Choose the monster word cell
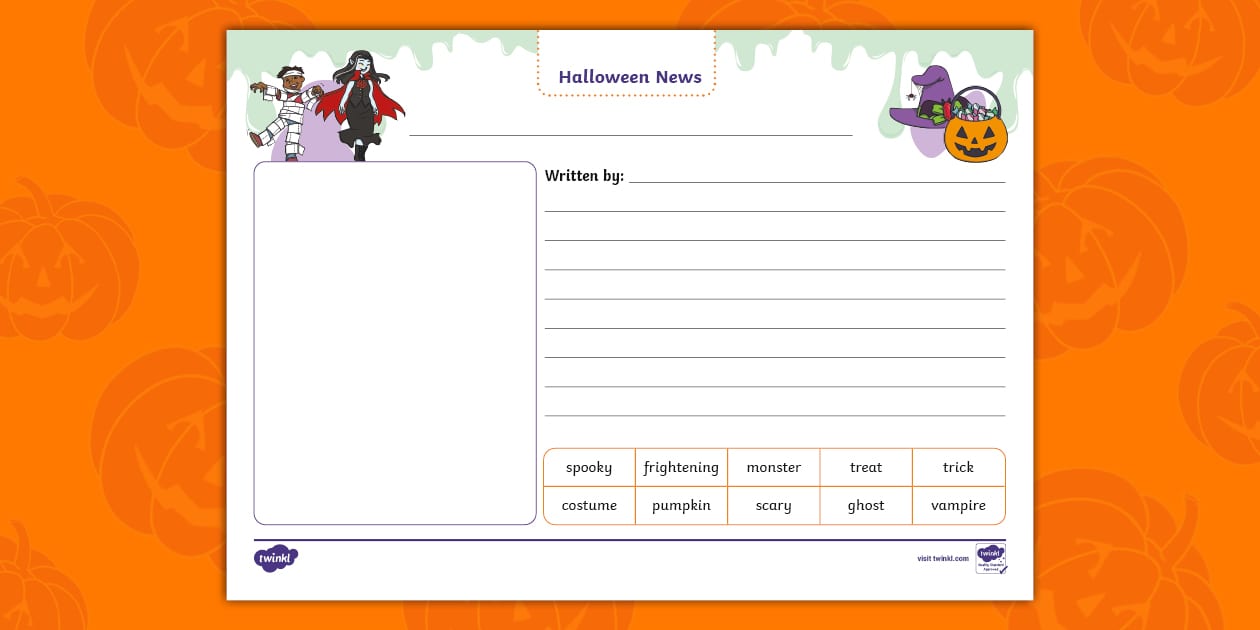 click(773, 467)
